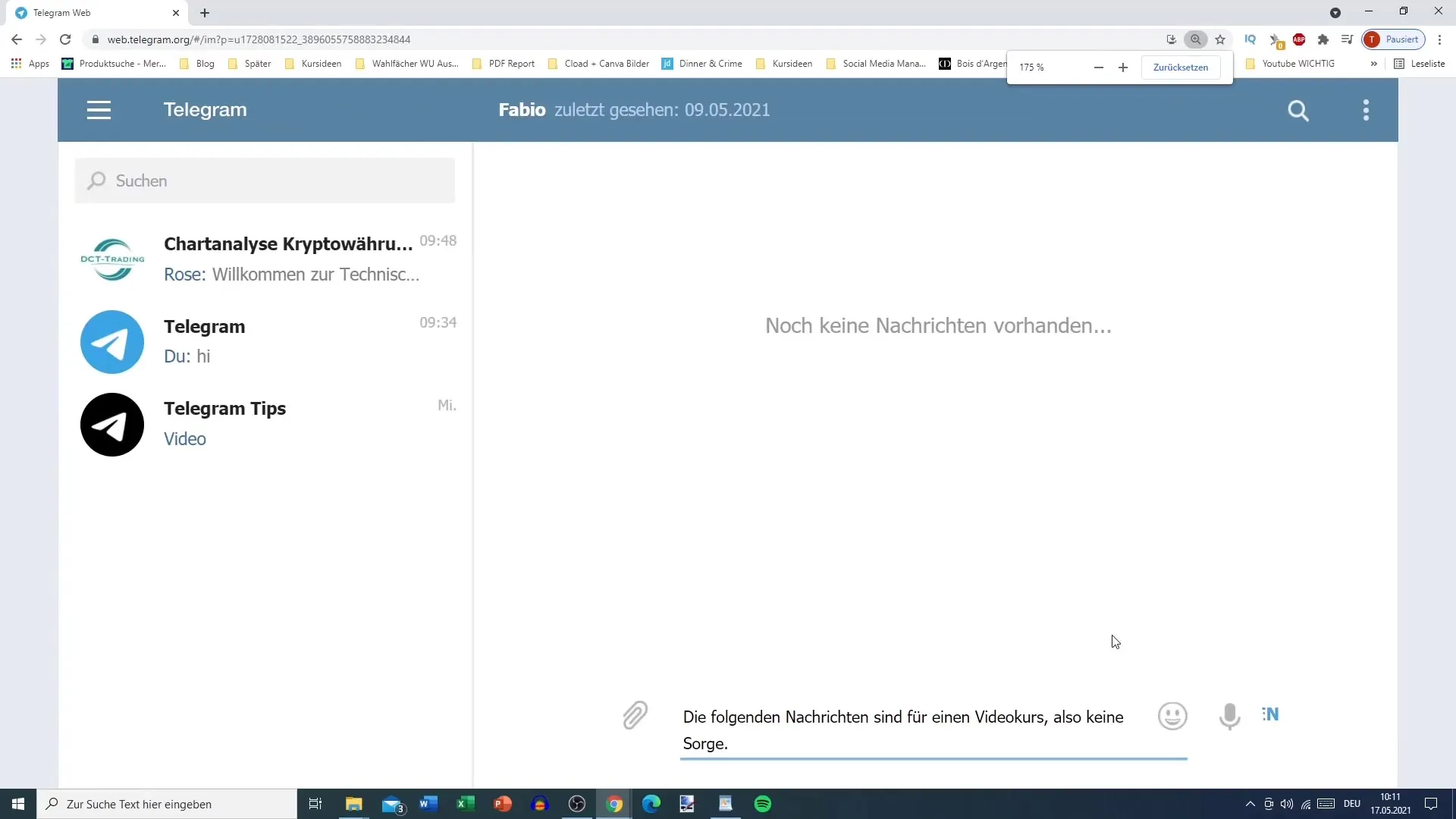Screen dimensions: 1456x819
Task: Open Chrome's three-dot menu
Action: click(x=1439, y=39)
